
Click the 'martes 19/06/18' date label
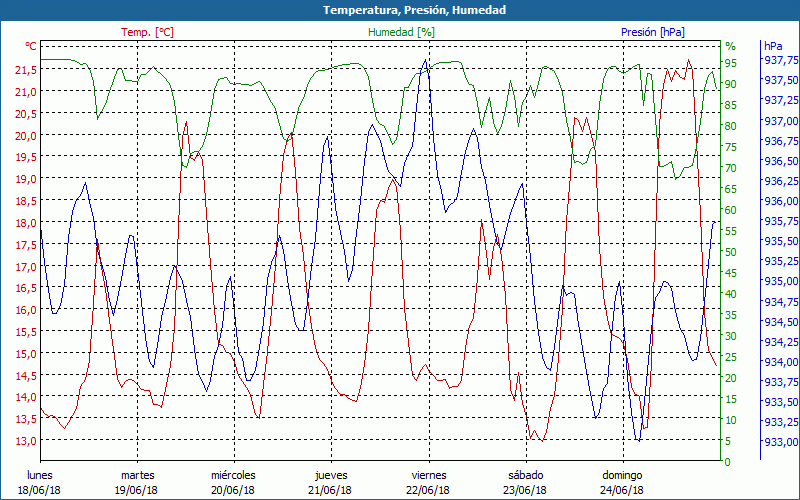tap(137, 483)
